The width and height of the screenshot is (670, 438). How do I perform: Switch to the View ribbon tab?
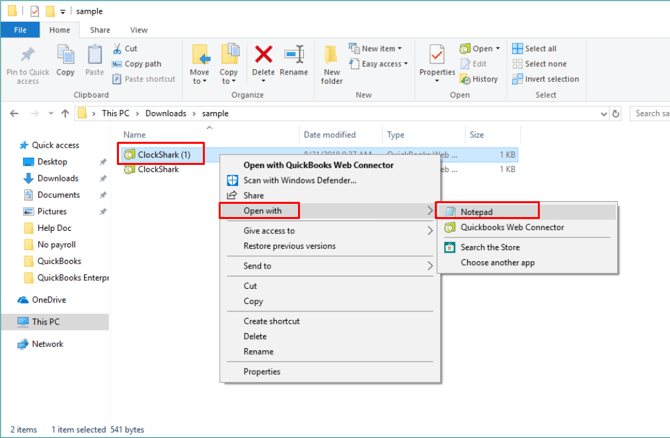point(138,30)
